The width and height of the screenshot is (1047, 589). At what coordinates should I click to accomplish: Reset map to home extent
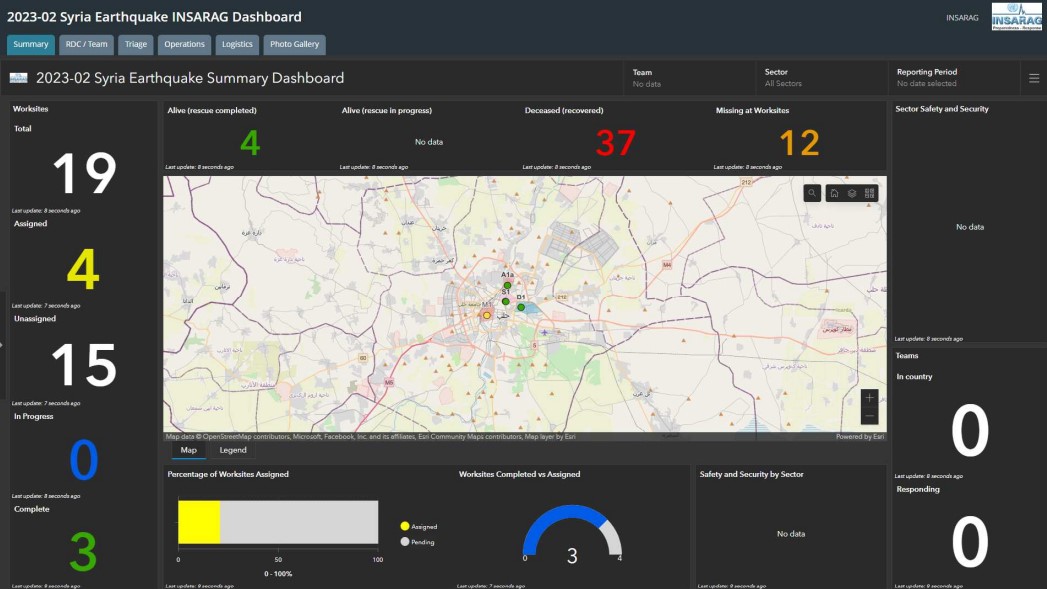tap(834, 194)
